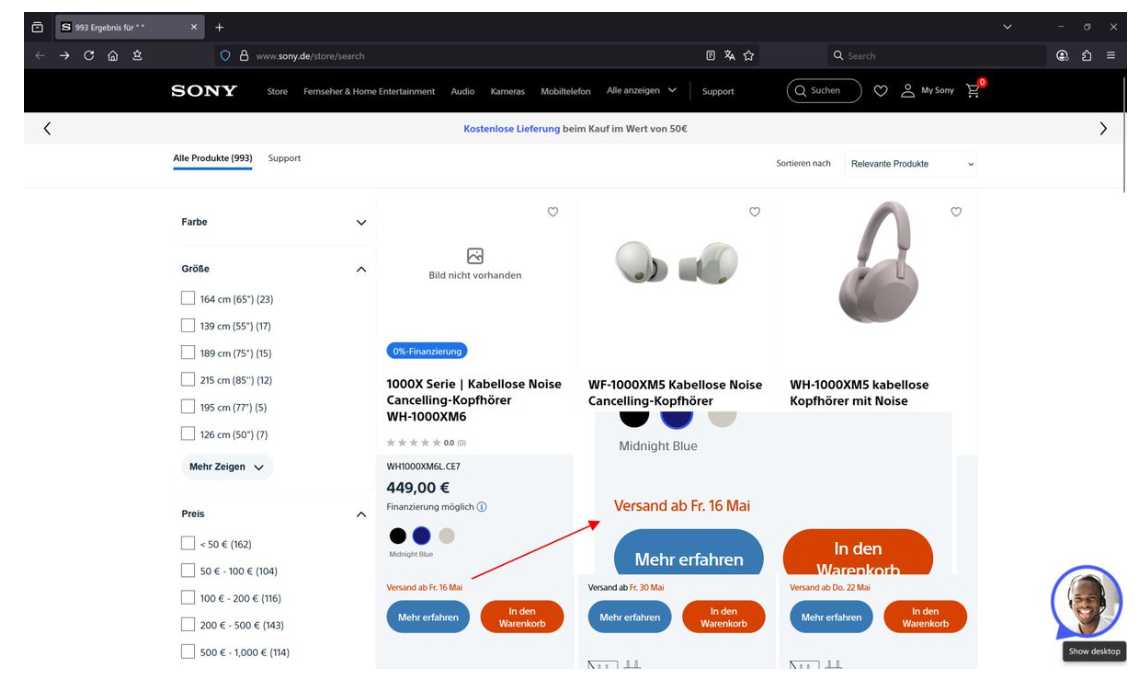1142x687 pixels.
Task: Open the reader view icon in address bar
Action: pos(710,55)
